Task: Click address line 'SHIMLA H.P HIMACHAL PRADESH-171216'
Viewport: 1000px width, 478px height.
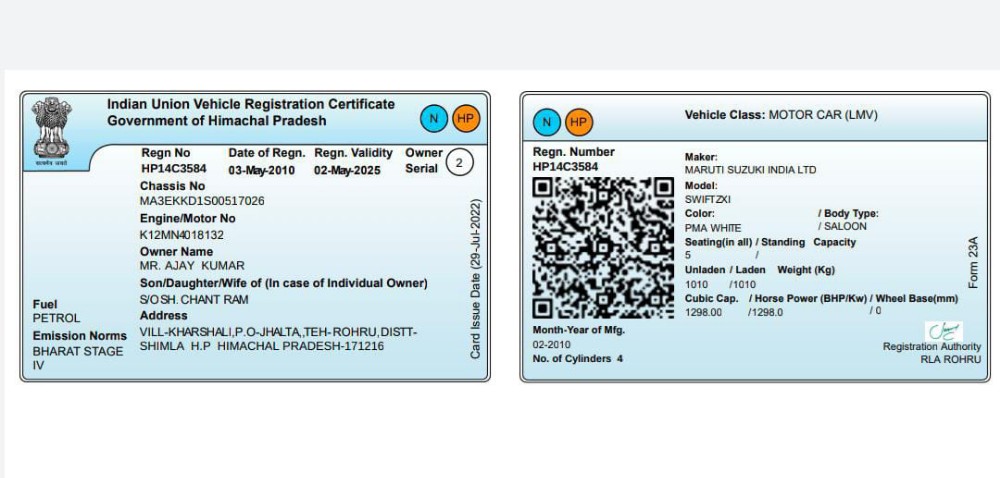Action: pyautogui.click(x=261, y=346)
